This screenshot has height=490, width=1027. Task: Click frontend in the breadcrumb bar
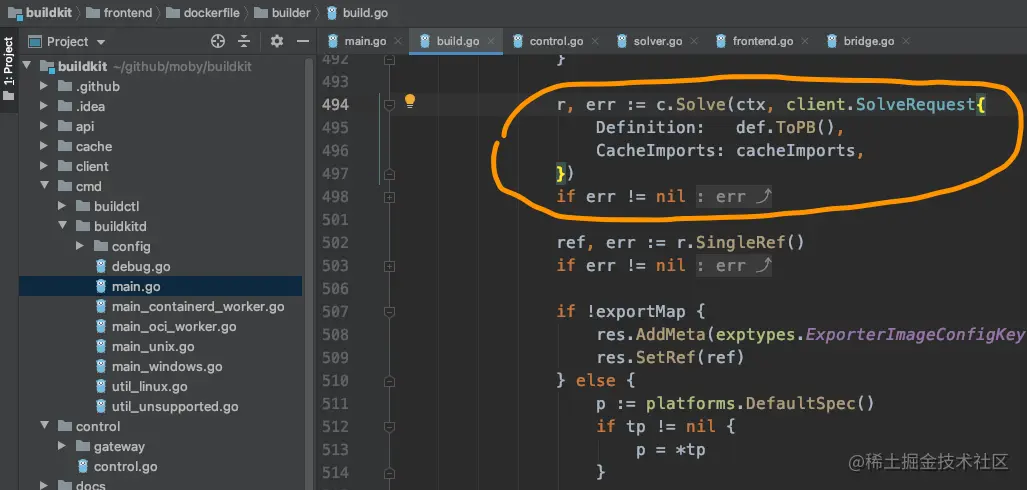click(x=119, y=12)
